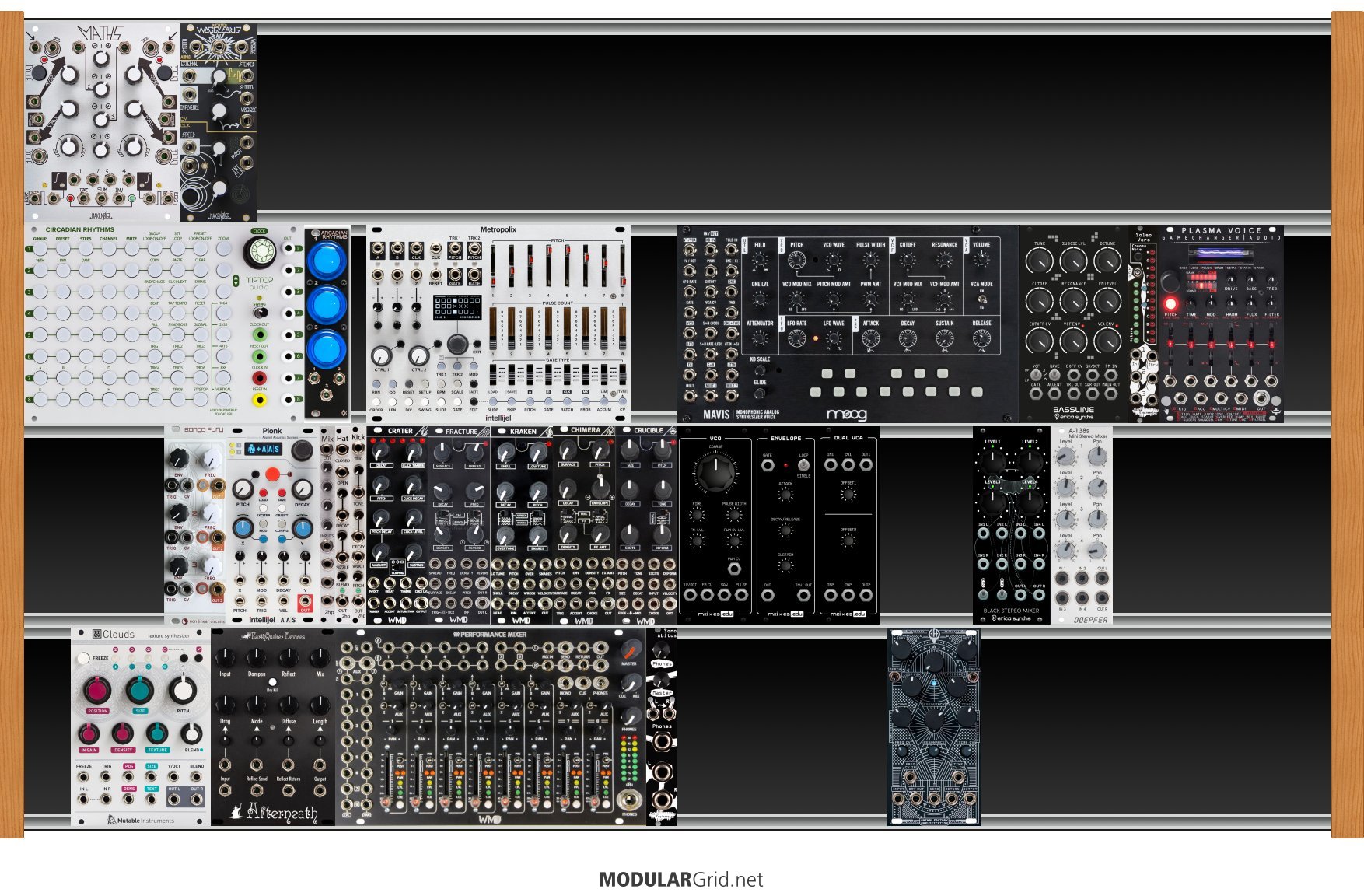This screenshot has width=1364, height=896.
Task: Select the WMD Chimera module
Action: (584, 526)
